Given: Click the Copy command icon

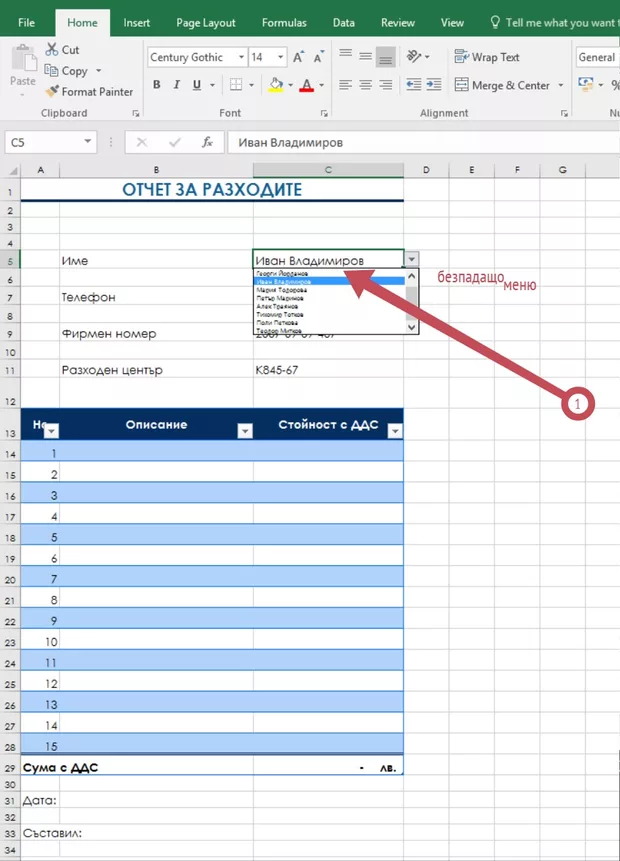Looking at the screenshot, I should (x=51, y=70).
